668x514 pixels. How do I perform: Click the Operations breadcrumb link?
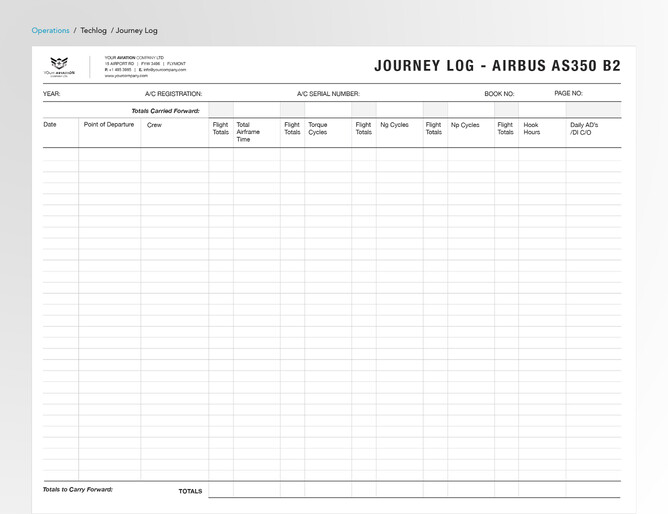pos(50,31)
